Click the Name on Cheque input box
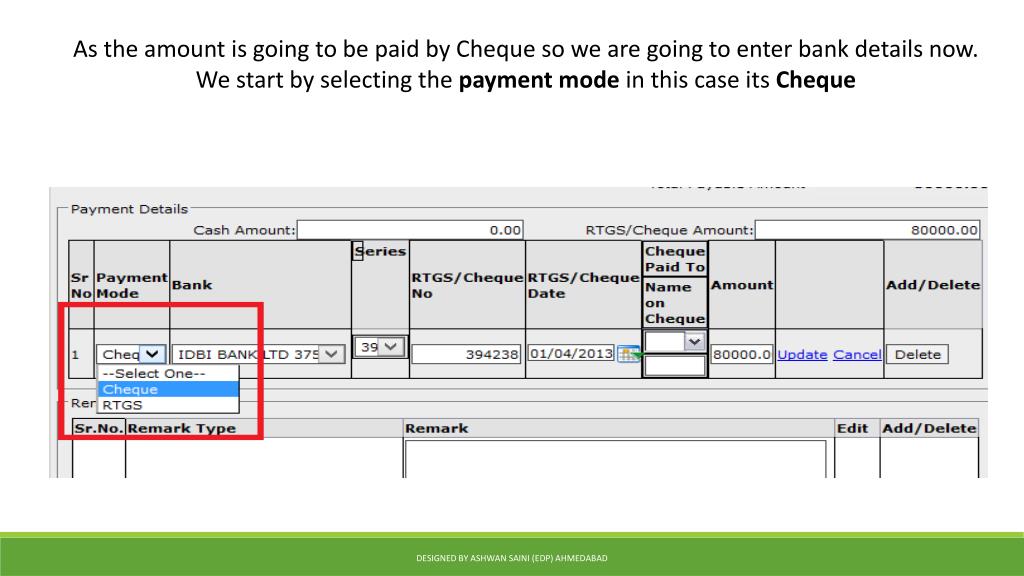This screenshot has width=1024, height=576. tap(675, 366)
